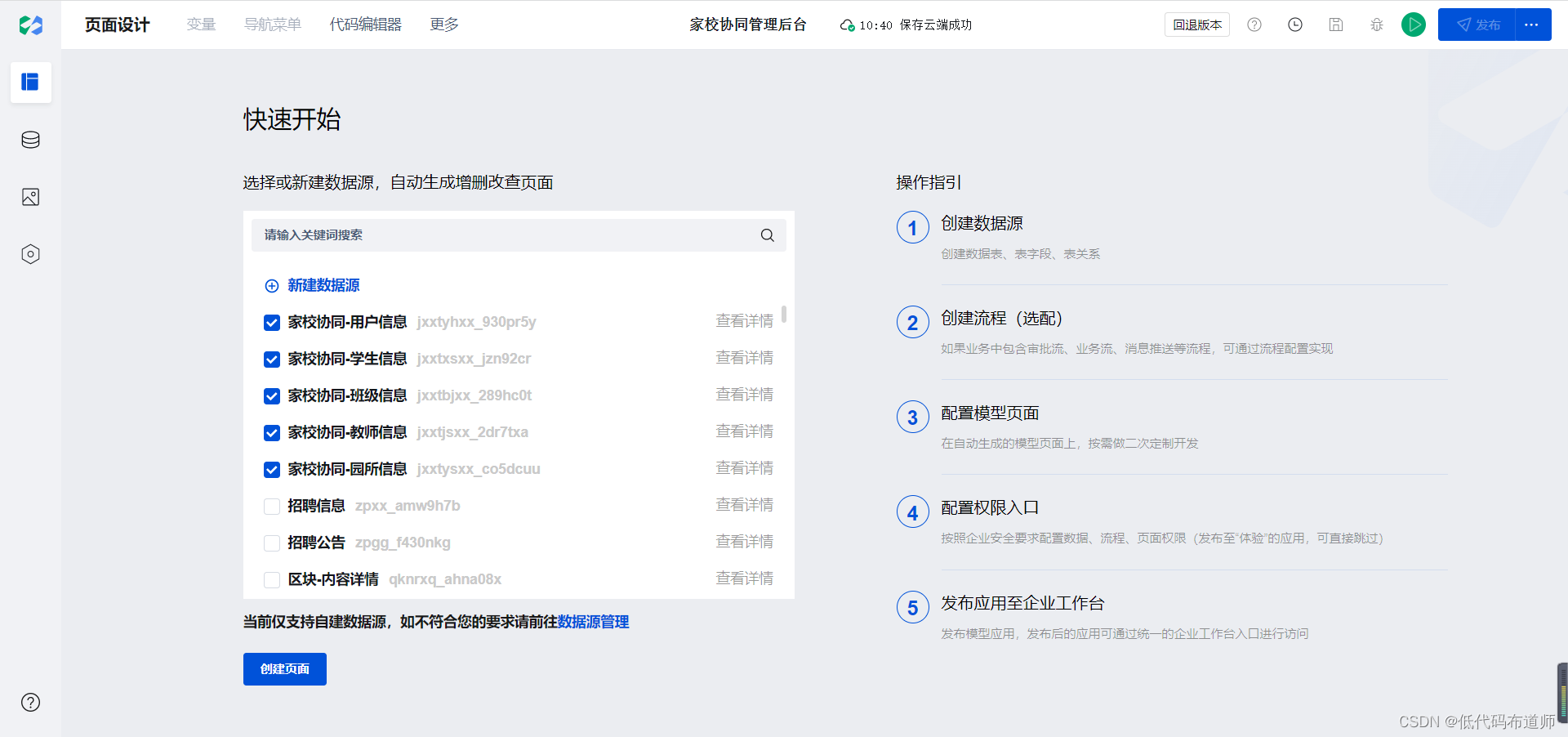View details for 家校协同-园所信息
Image resolution: width=1568 pixels, height=737 pixels.
744,468
